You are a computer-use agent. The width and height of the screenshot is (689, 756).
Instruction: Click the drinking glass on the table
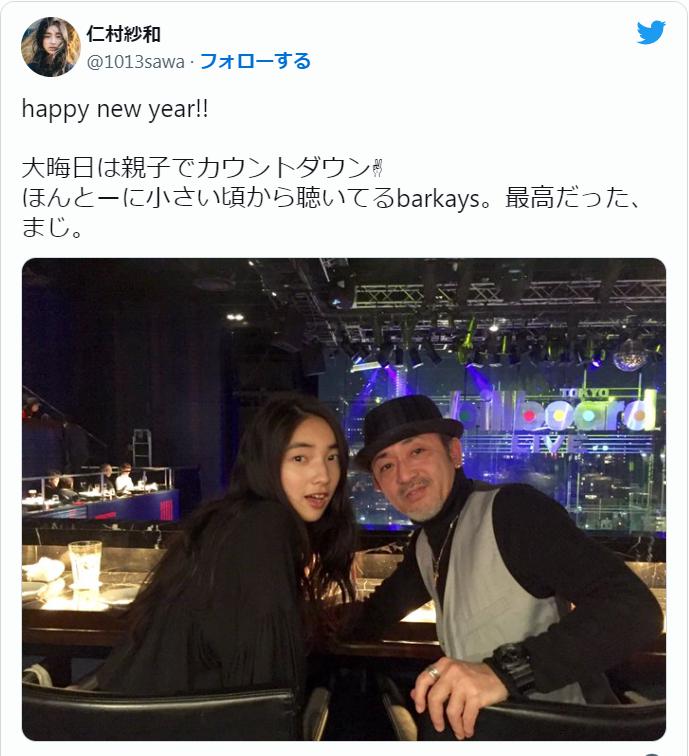click(85, 565)
